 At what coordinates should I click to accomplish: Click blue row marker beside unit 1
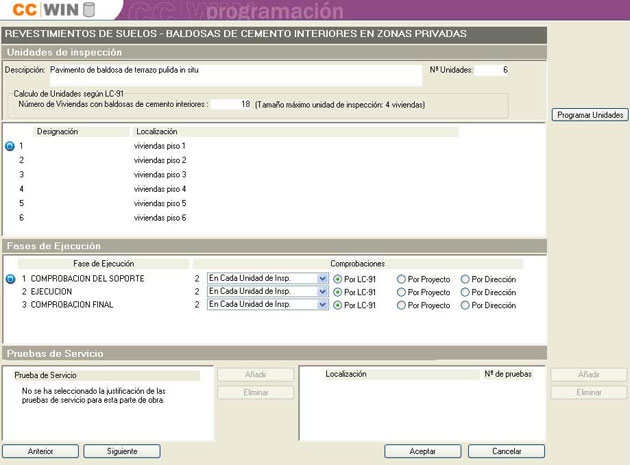point(10,147)
